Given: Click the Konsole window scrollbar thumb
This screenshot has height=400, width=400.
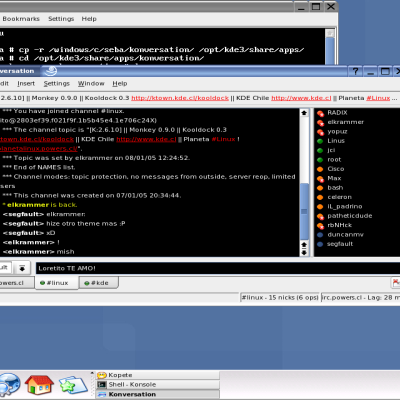Looking at the screenshot, I should [330, 51].
